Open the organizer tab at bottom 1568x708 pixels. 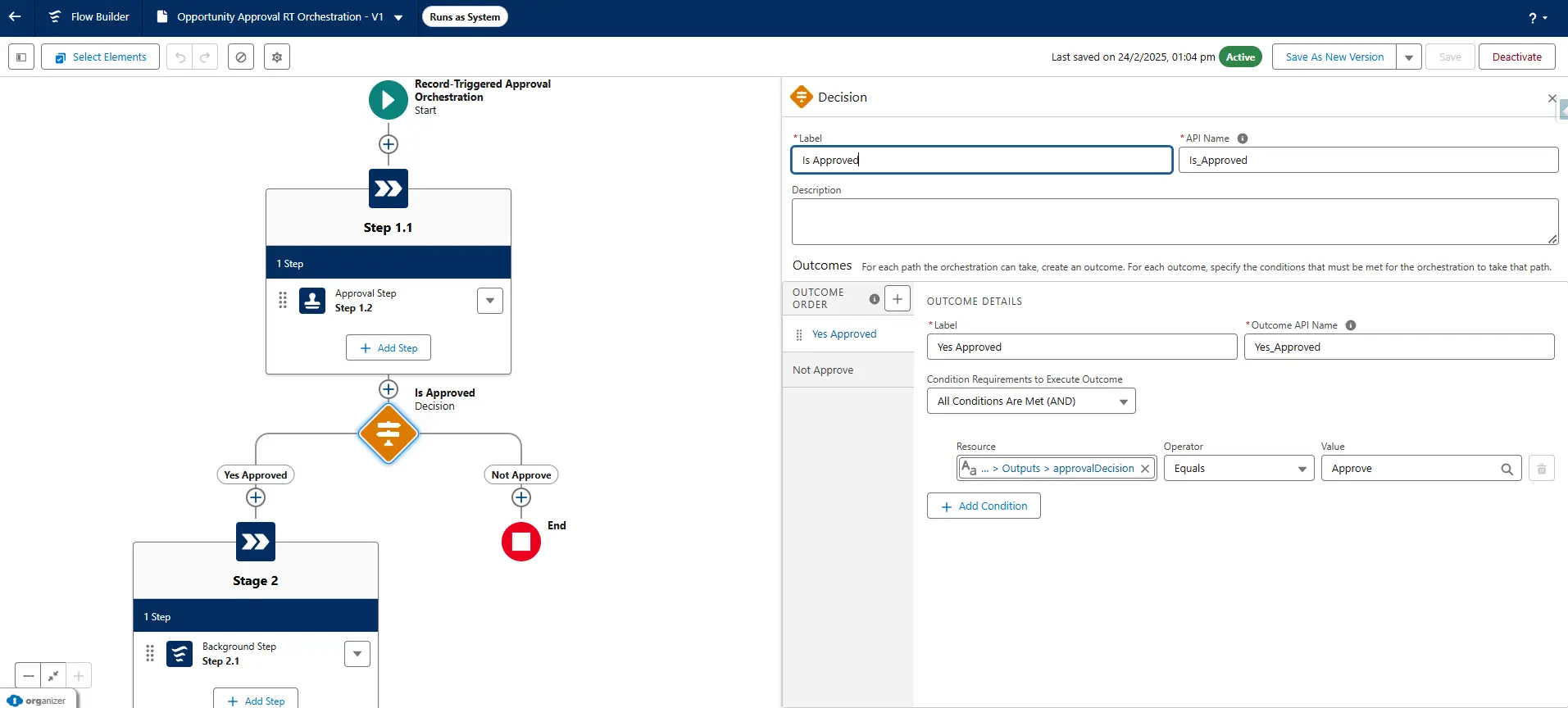[38, 701]
